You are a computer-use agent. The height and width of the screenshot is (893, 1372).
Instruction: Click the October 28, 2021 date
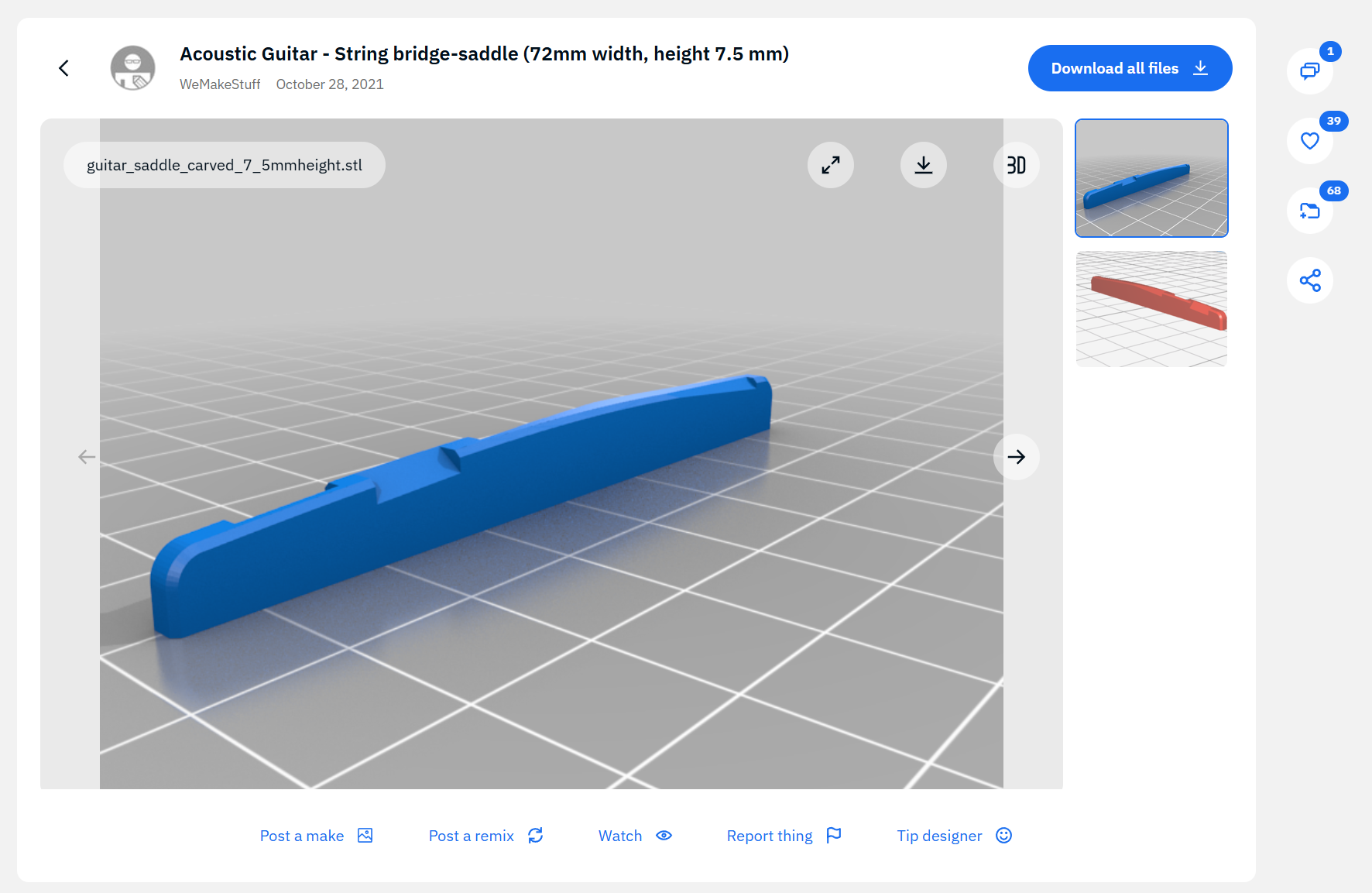click(330, 84)
